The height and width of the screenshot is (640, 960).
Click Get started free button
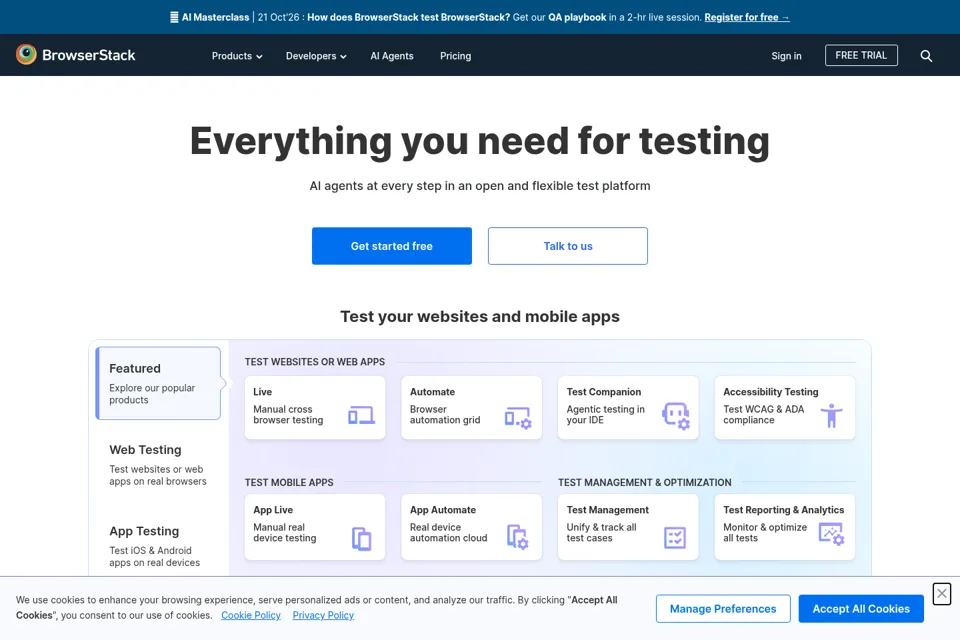[x=392, y=246]
